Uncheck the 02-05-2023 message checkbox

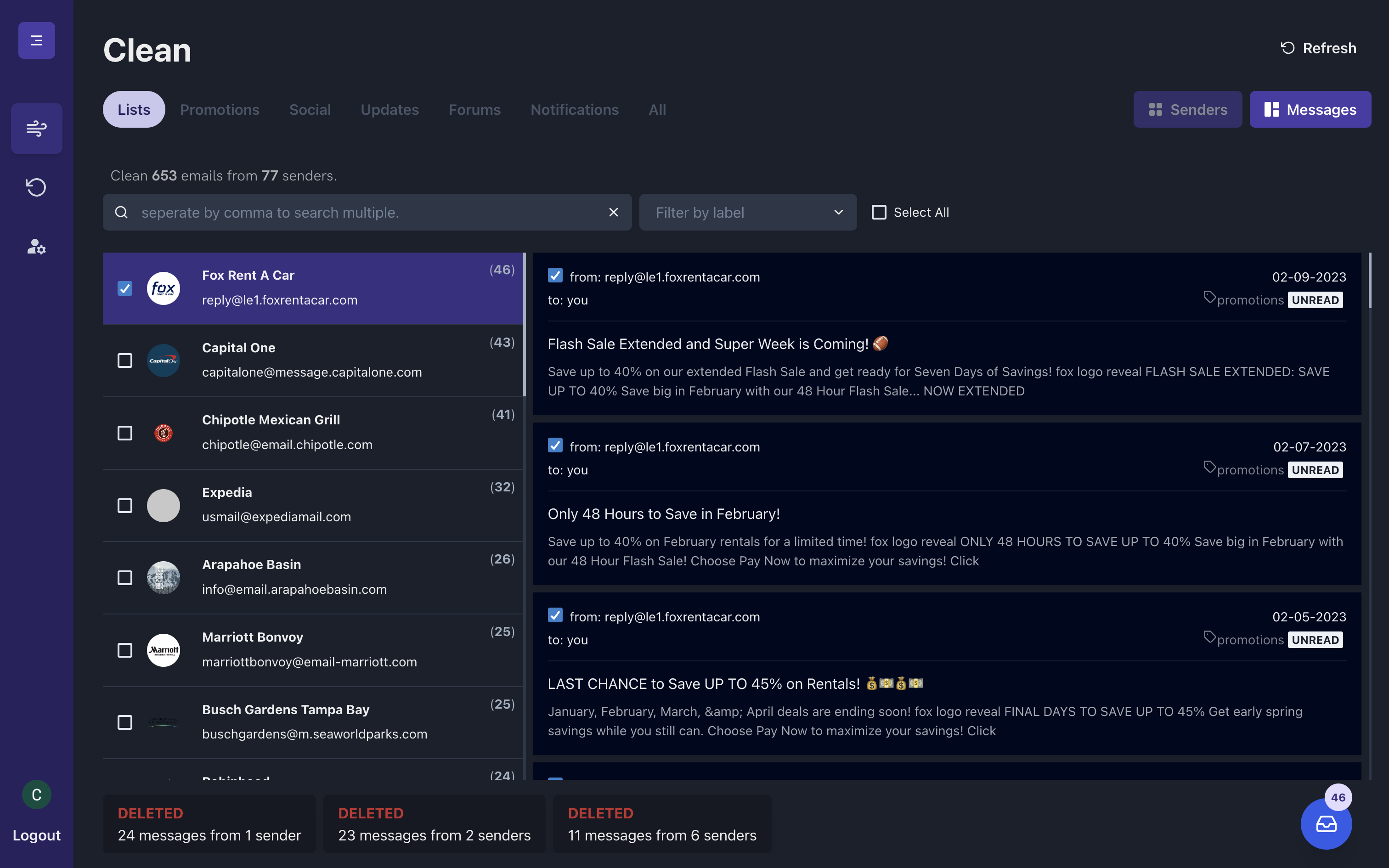555,615
